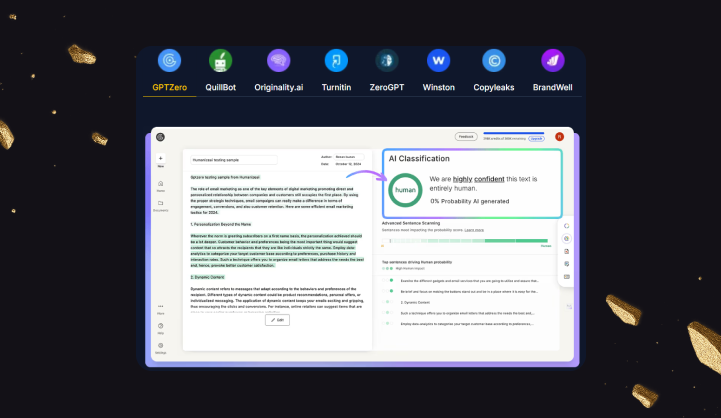The image size is (721, 418).
Task: Click the New plus icon in sidebar
Action: (160, 158)
